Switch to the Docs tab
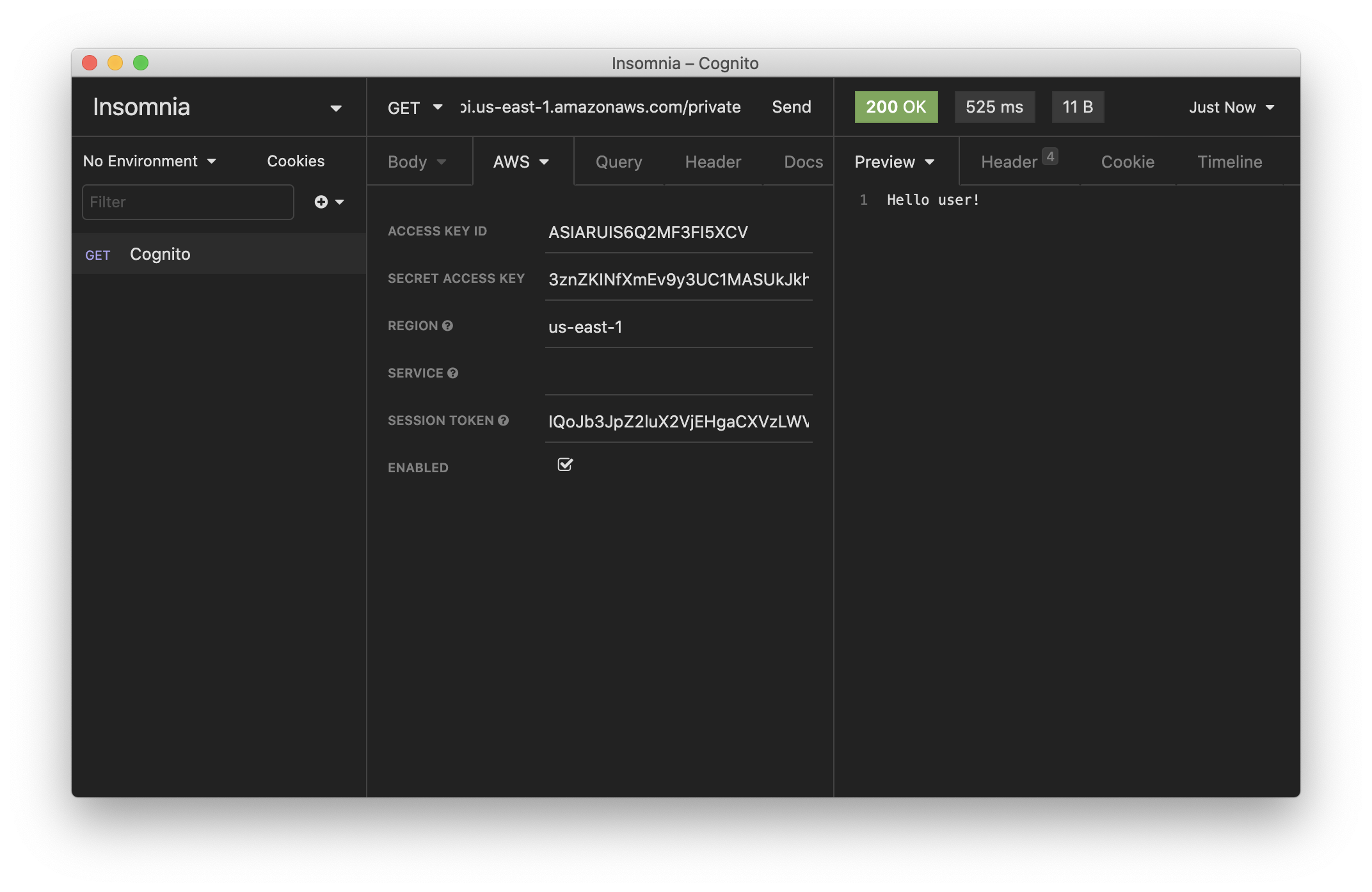Screen dimensions: 1372x892 tap(803, 162)
